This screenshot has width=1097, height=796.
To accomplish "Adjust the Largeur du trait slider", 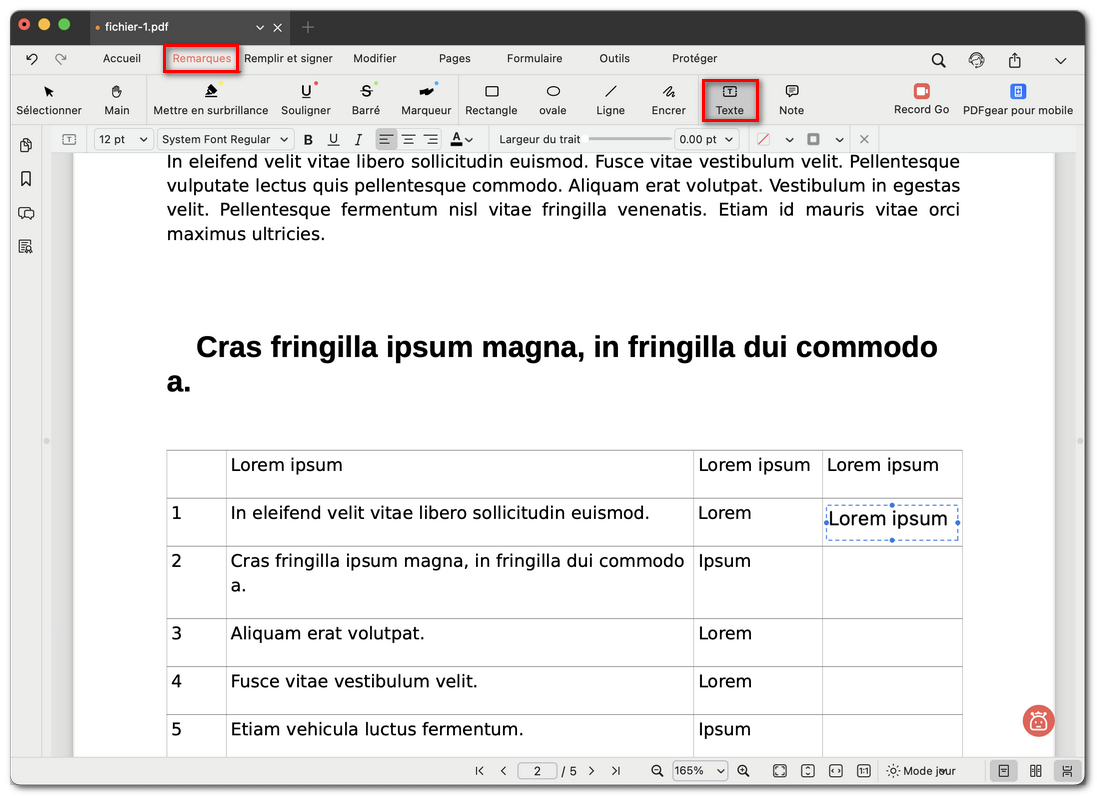I will [630, 139].
